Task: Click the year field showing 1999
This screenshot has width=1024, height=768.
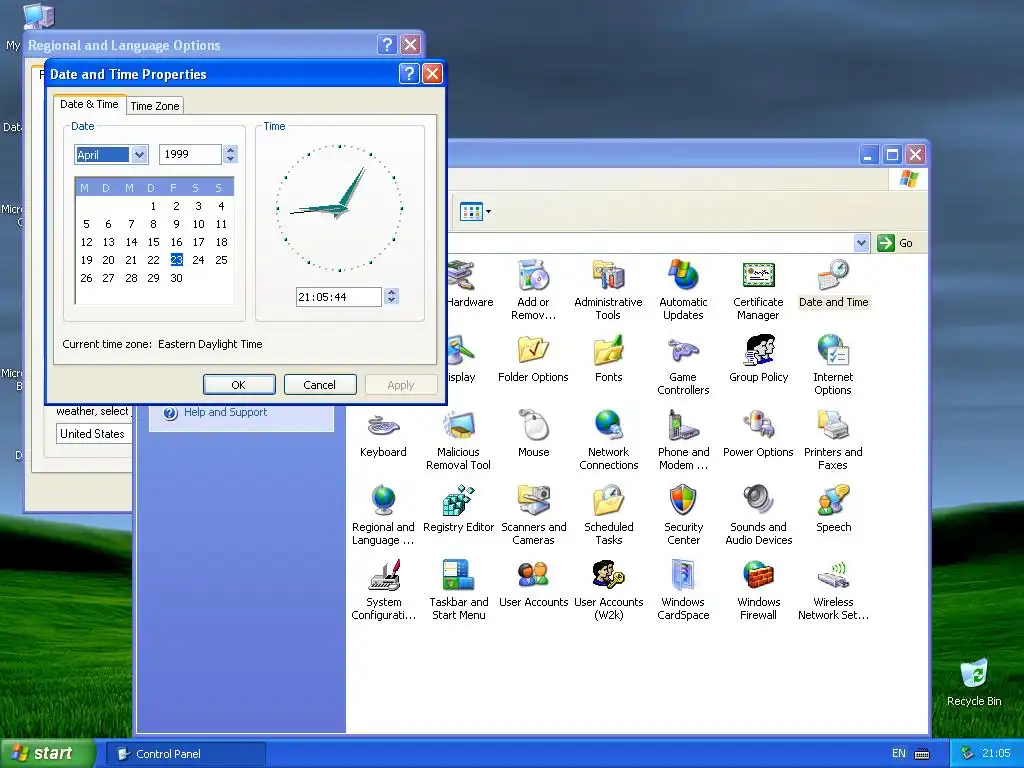Action: tap(190, 154)
